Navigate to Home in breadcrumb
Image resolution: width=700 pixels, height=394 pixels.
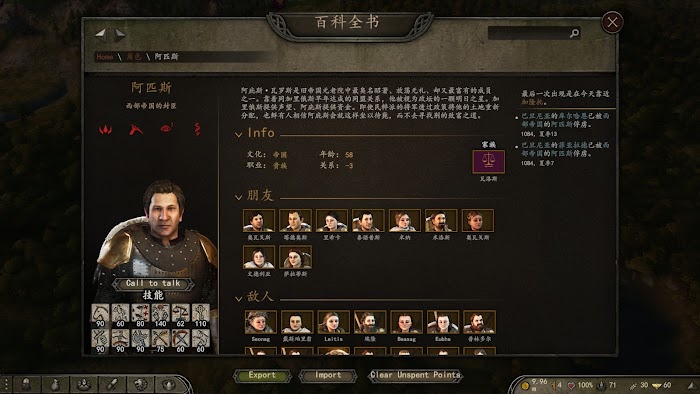(x=104, y=57)
